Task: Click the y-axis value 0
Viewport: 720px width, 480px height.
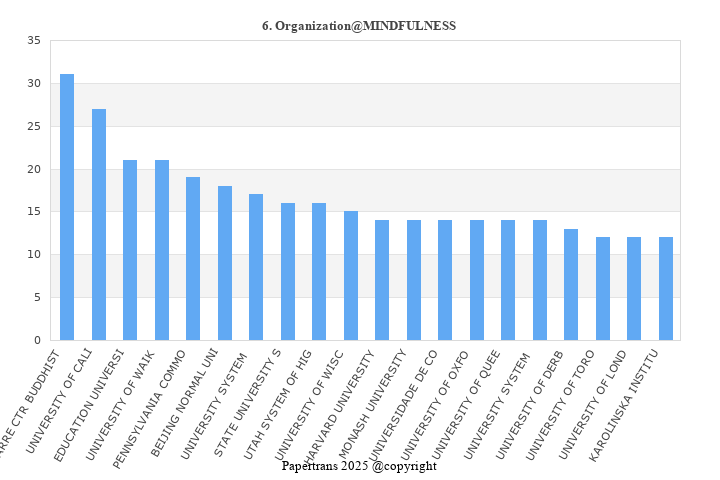Action: (x=37, y=340)
